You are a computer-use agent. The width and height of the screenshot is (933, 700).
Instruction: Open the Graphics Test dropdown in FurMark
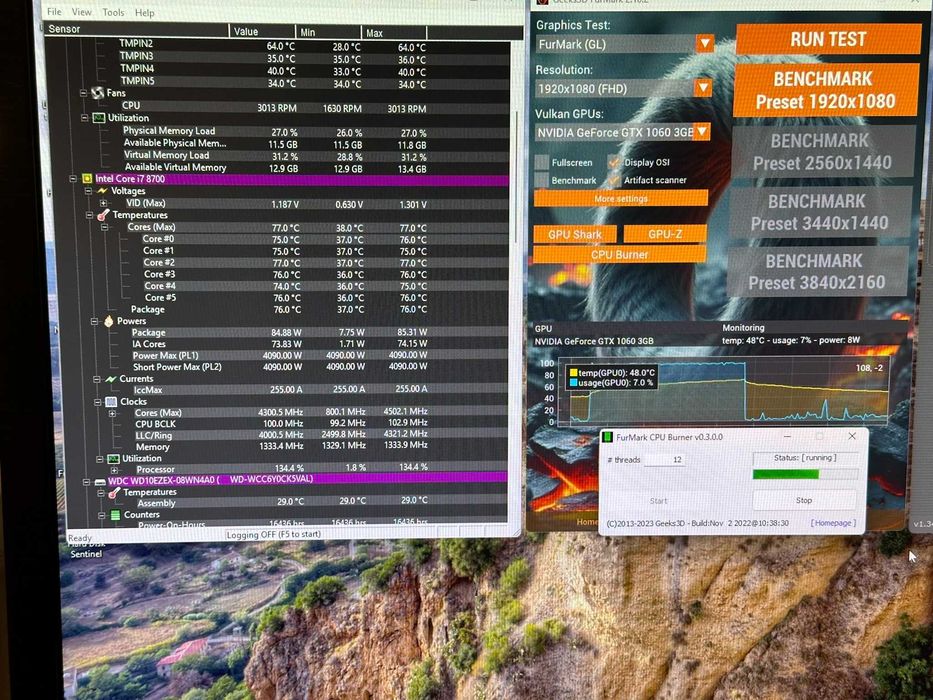[x=705, y=43]
